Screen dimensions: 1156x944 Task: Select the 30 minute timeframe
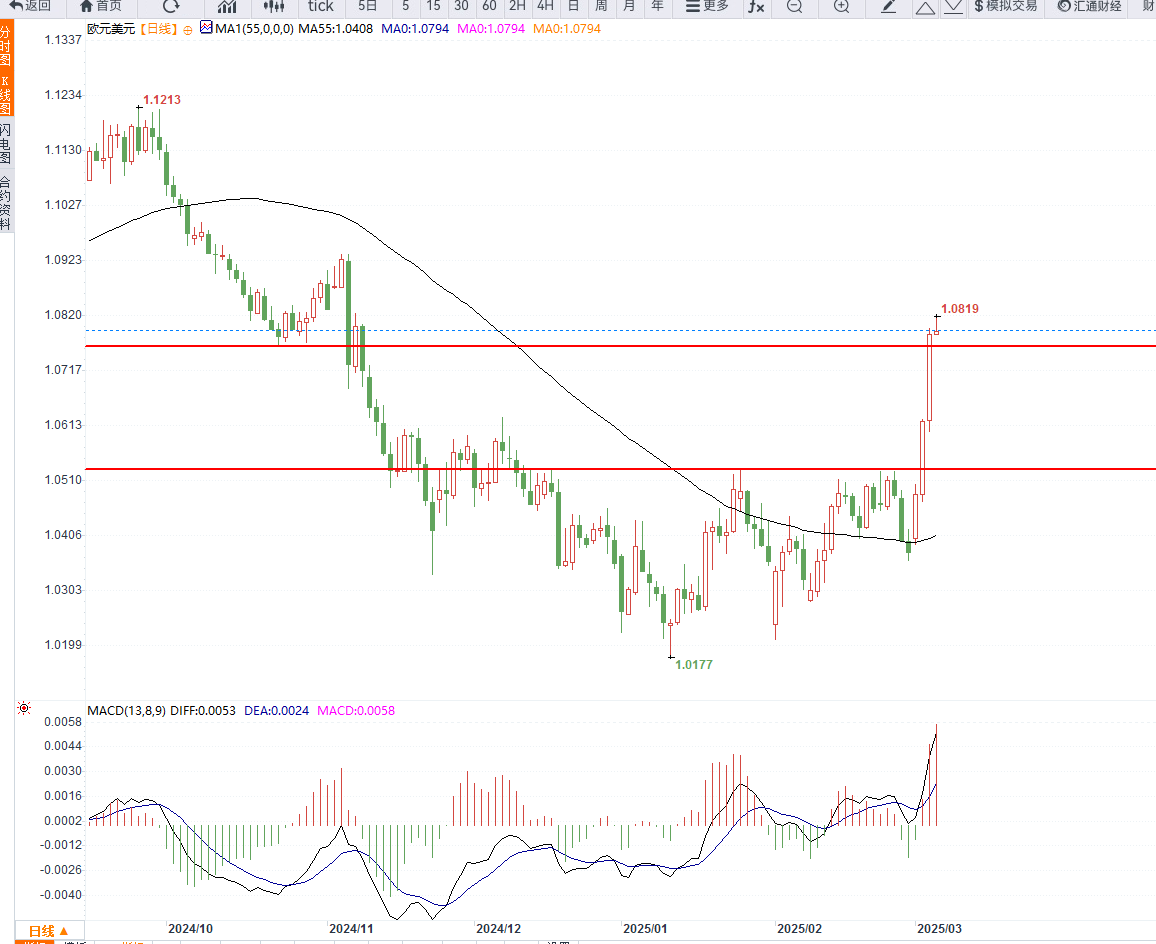462,7
